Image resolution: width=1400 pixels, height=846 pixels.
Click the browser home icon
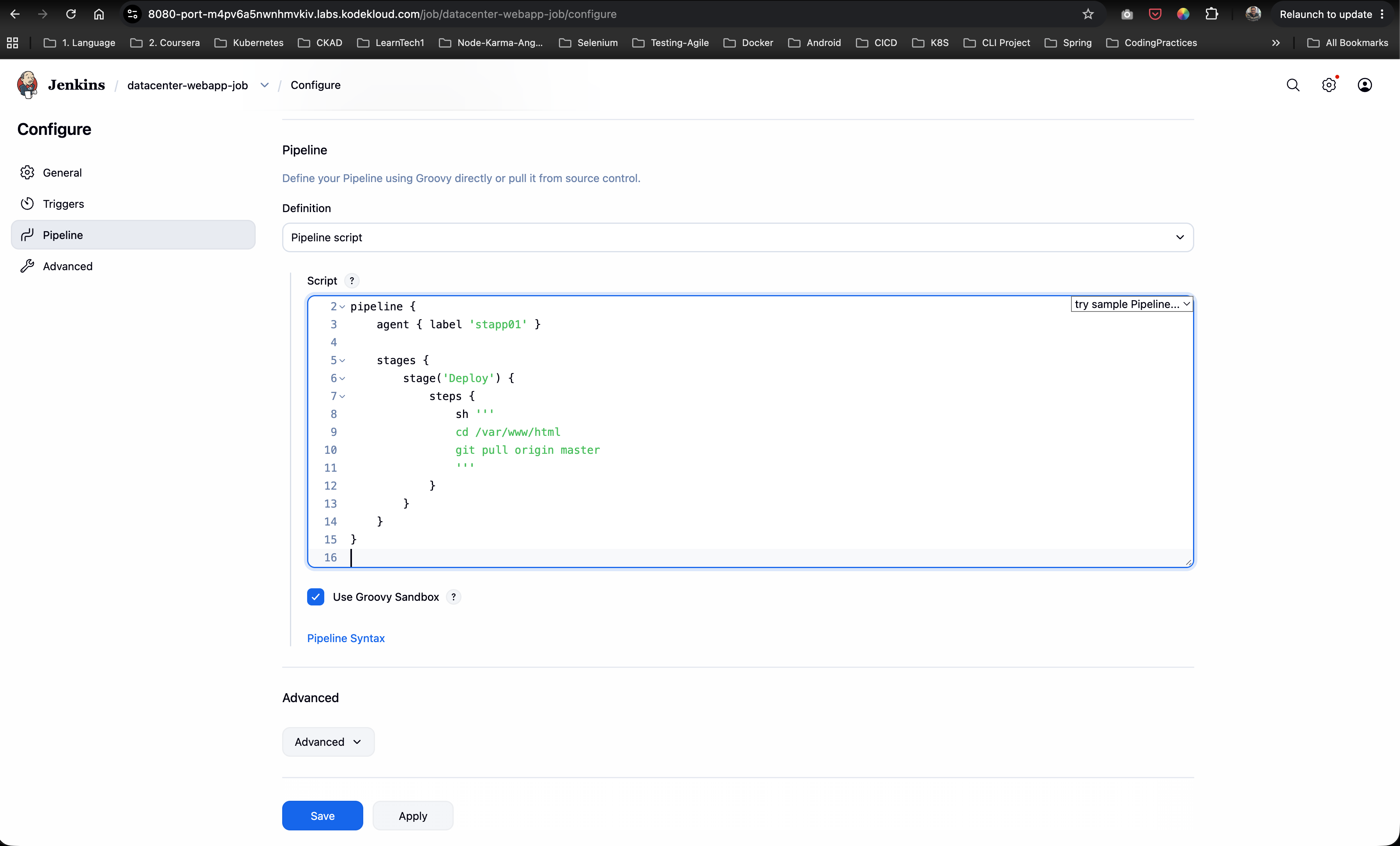[x=99, y=14]
